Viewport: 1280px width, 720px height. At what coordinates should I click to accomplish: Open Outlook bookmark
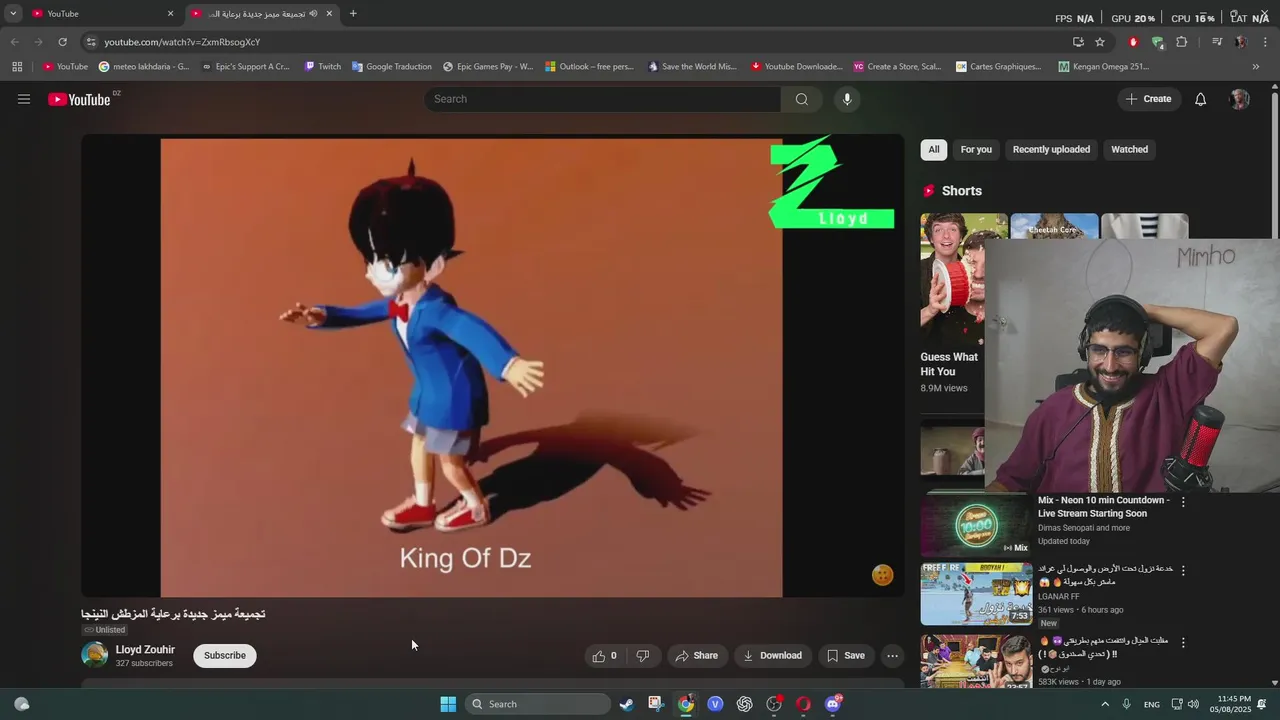(589, 67)
